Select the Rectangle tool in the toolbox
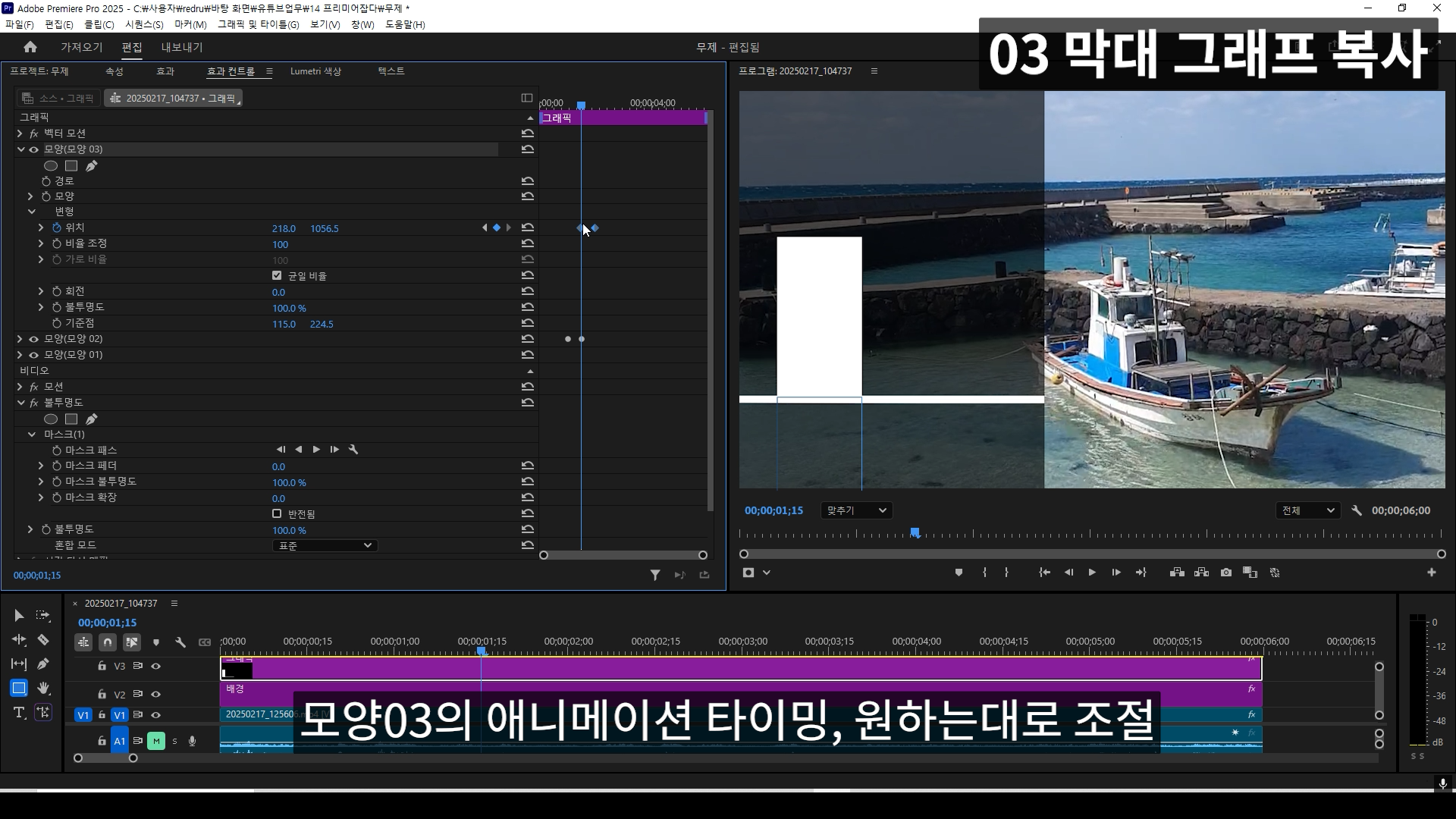Viewport: 1456px width, 819px height. tap(19, 688)
